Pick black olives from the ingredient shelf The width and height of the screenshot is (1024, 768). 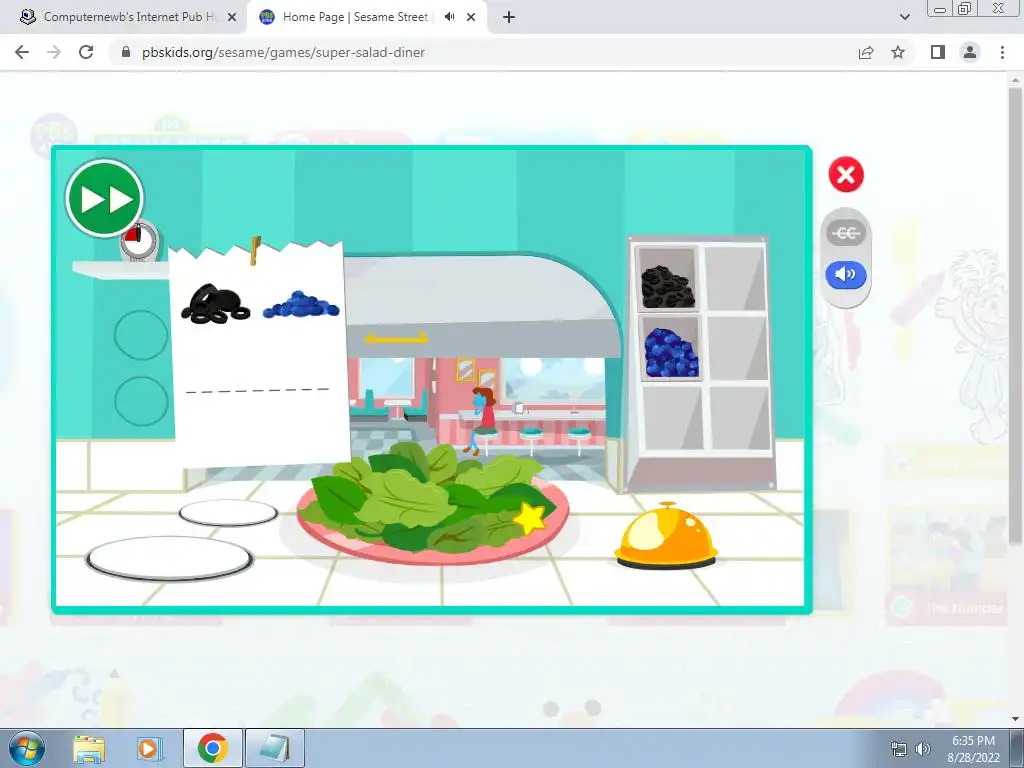(666, 285)
